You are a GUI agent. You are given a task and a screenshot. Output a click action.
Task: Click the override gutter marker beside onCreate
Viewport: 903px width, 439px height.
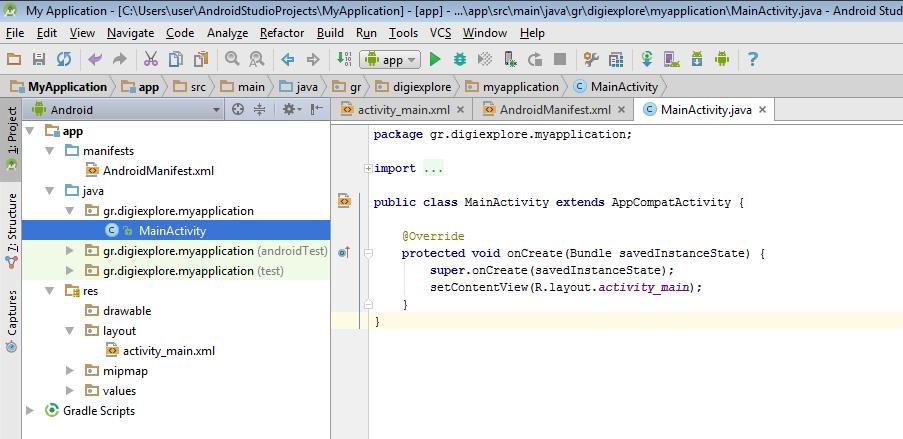(344, 252)
